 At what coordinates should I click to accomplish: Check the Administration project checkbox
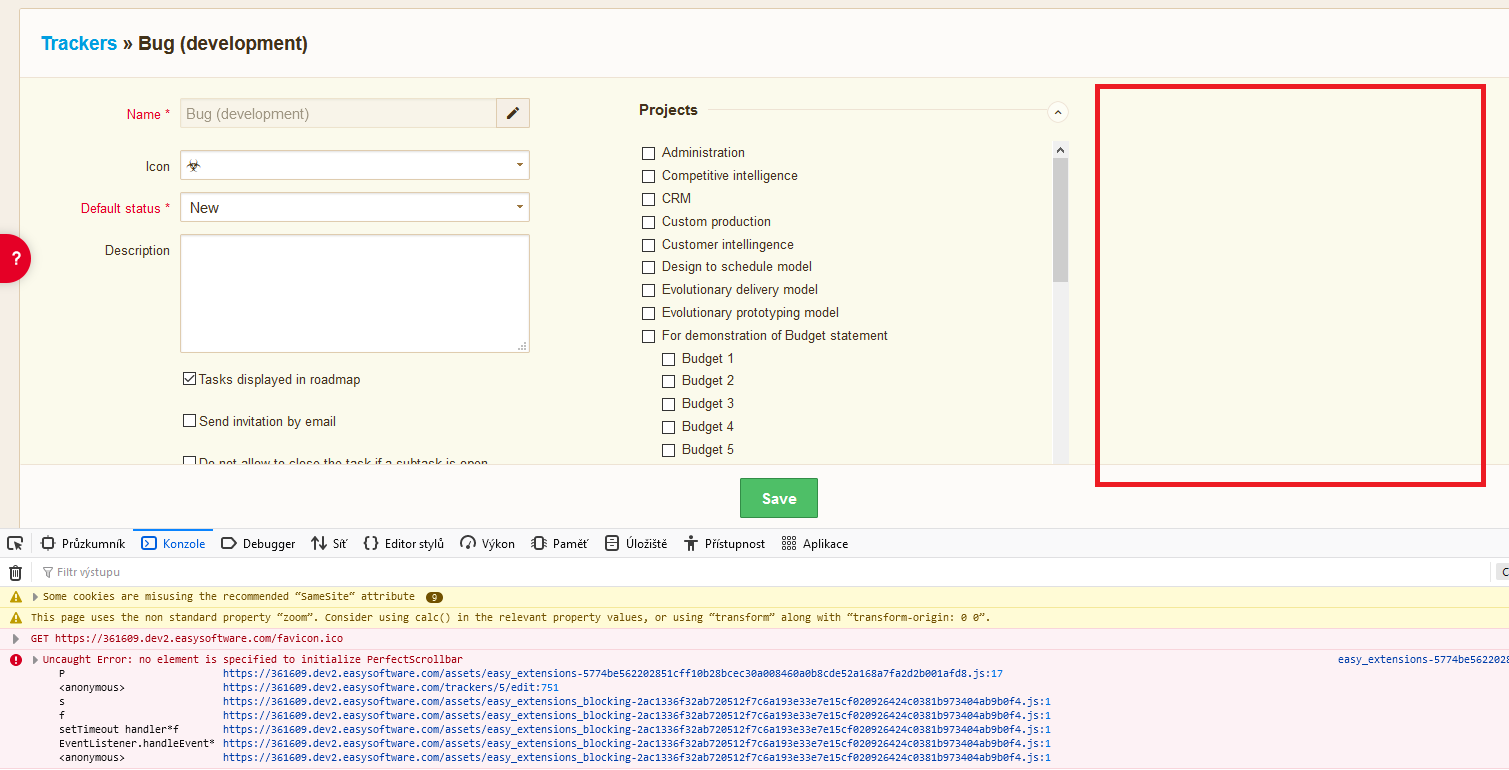(648, 153)
